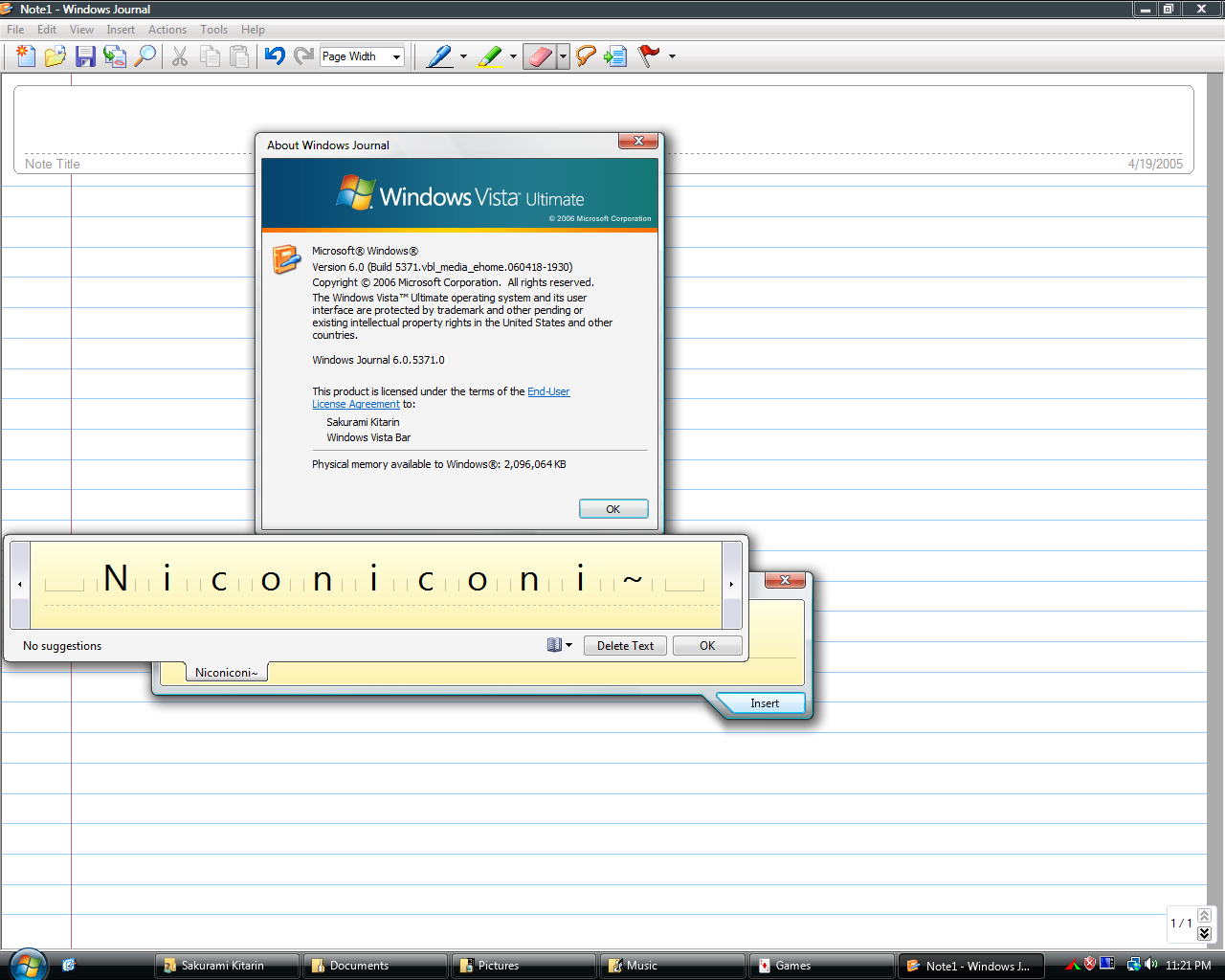Select the Lasso selection tool
1225x980 pixels.
click(586, 56)
